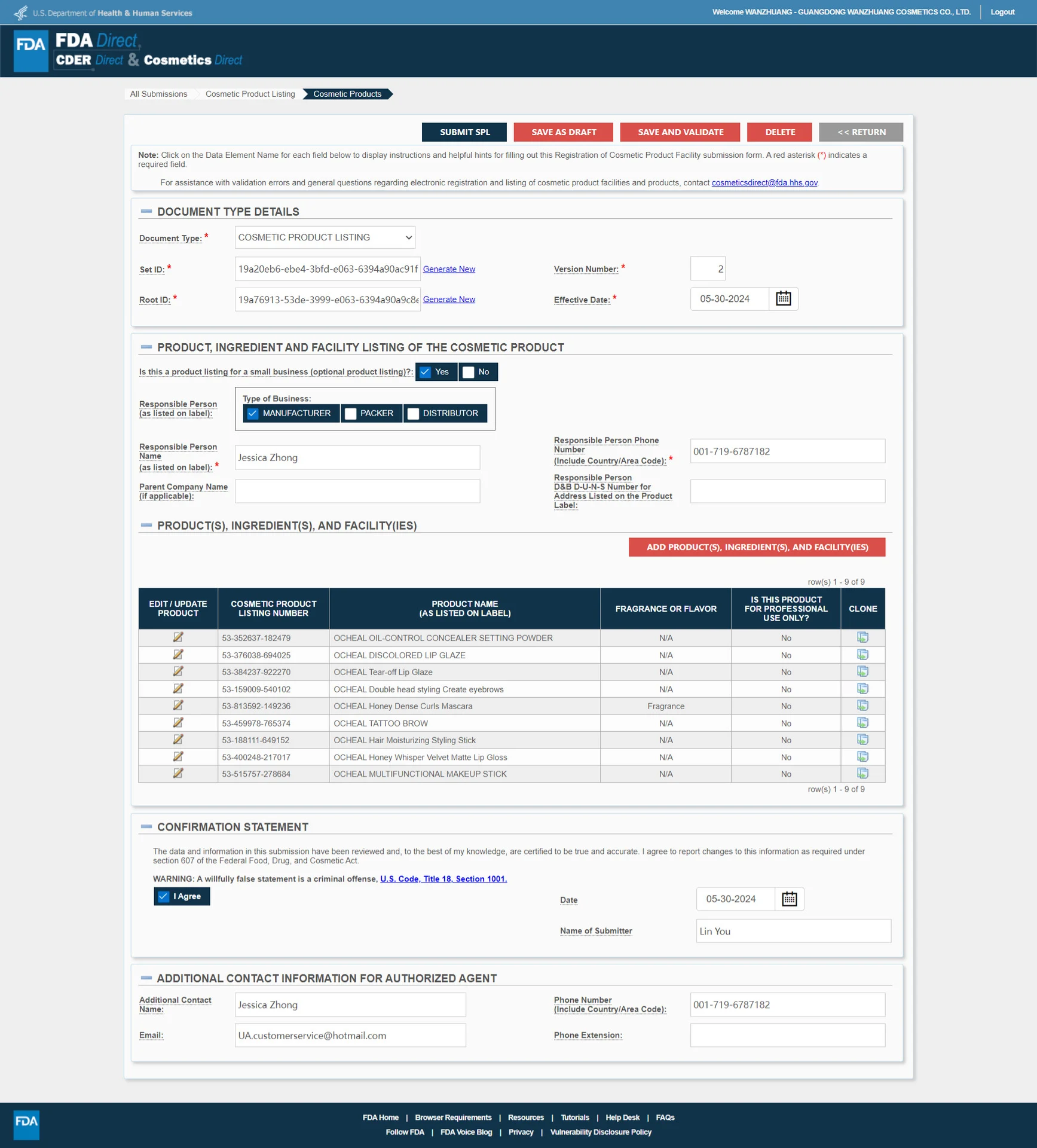1037x1148 pixels.
Task: Collapse the Additional Contact Information section
Action: tap(146, 978)
